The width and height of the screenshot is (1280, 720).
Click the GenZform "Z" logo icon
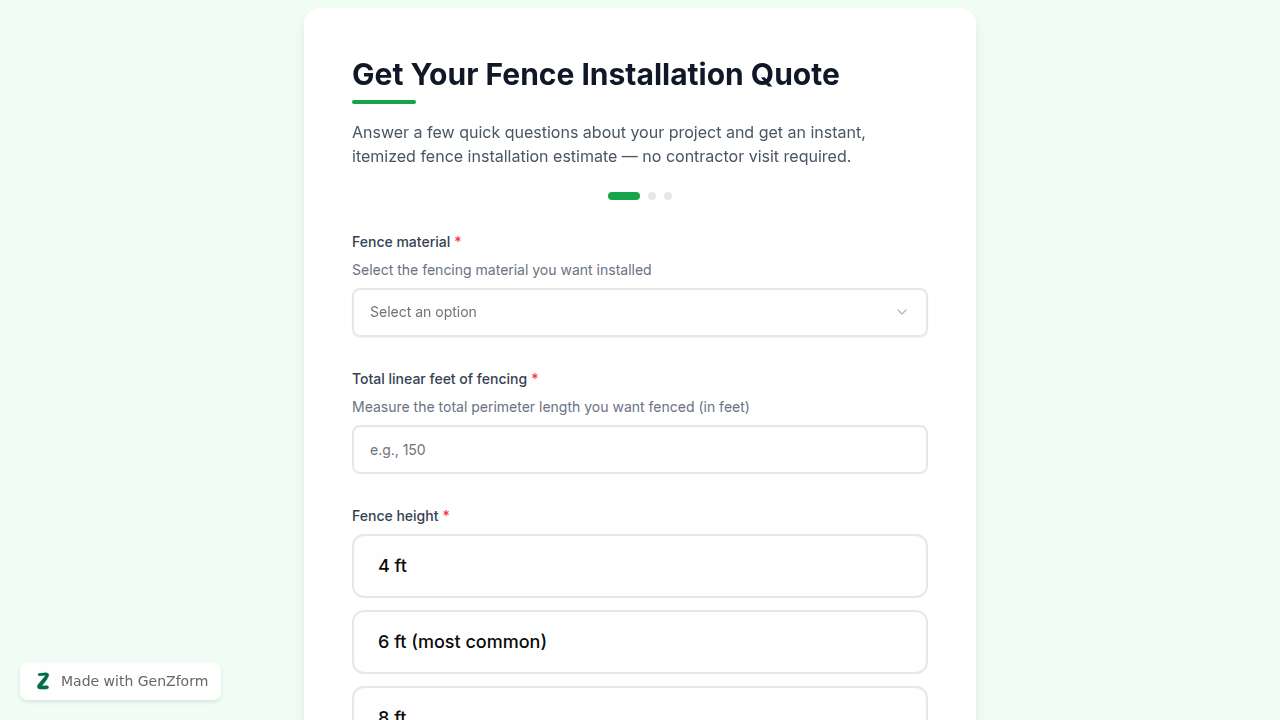43,681
